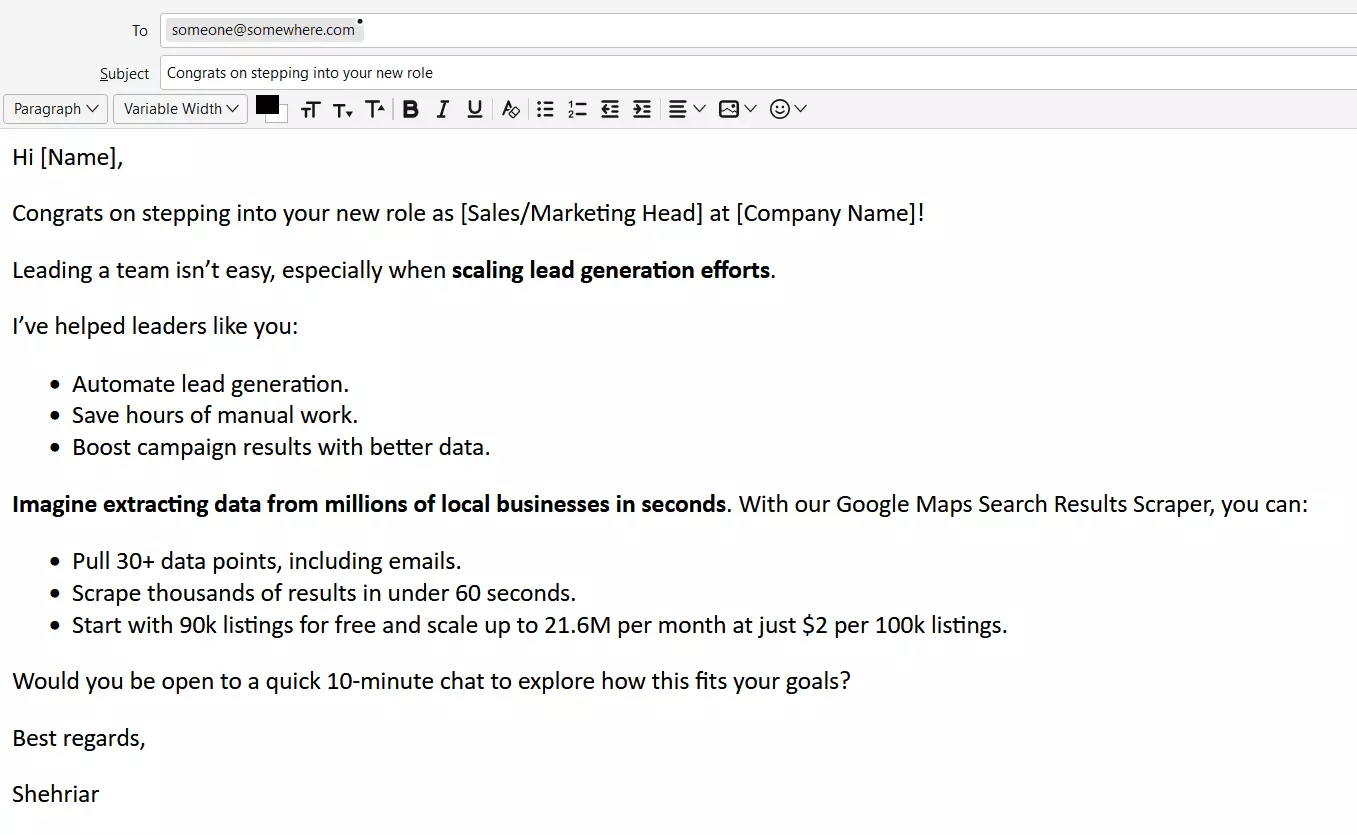Viewport: 1357px width, 835px height.
Task: Select the decrease font size icon
Action: coord(343,109)
